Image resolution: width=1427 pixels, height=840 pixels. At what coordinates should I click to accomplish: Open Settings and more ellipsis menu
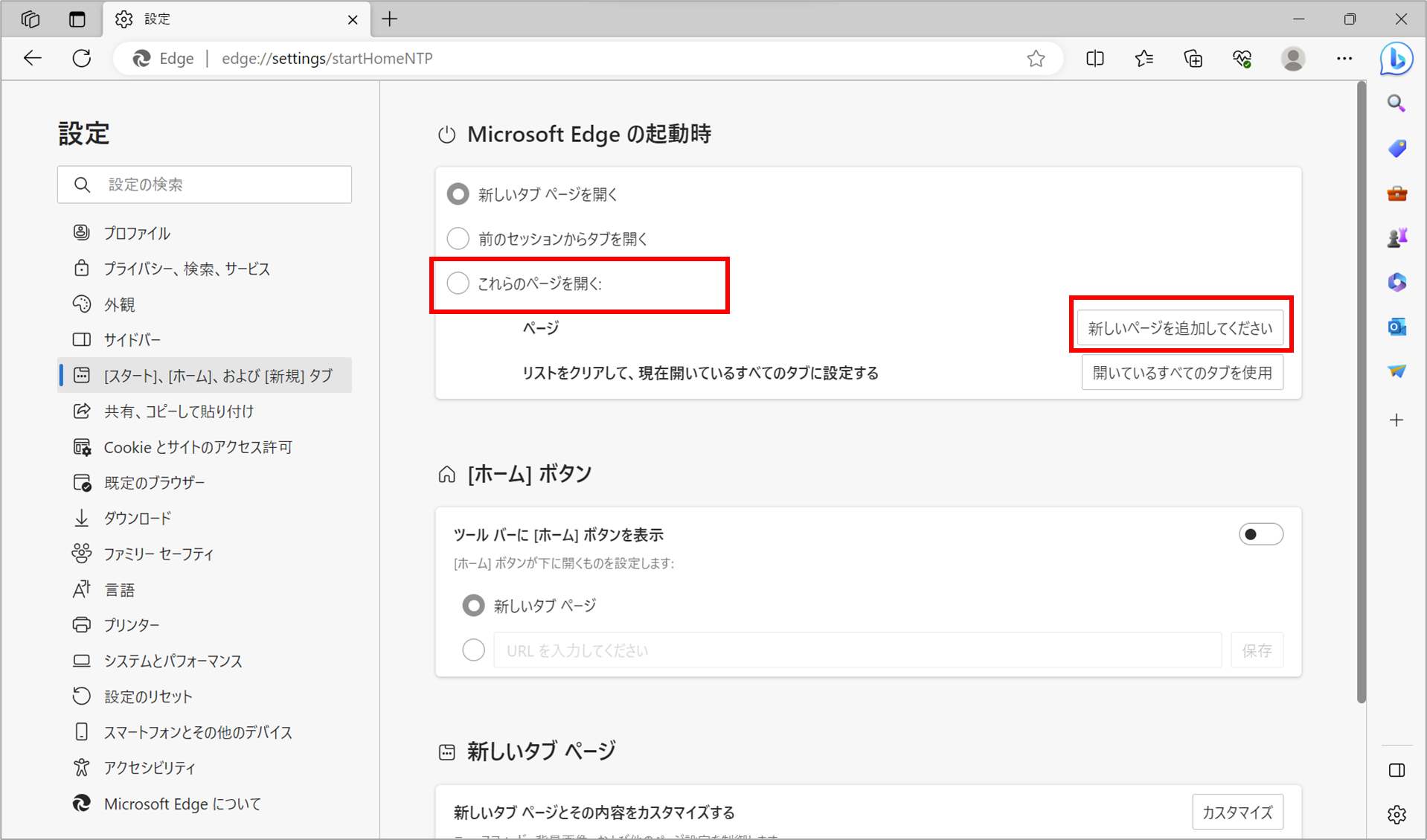1344,59
